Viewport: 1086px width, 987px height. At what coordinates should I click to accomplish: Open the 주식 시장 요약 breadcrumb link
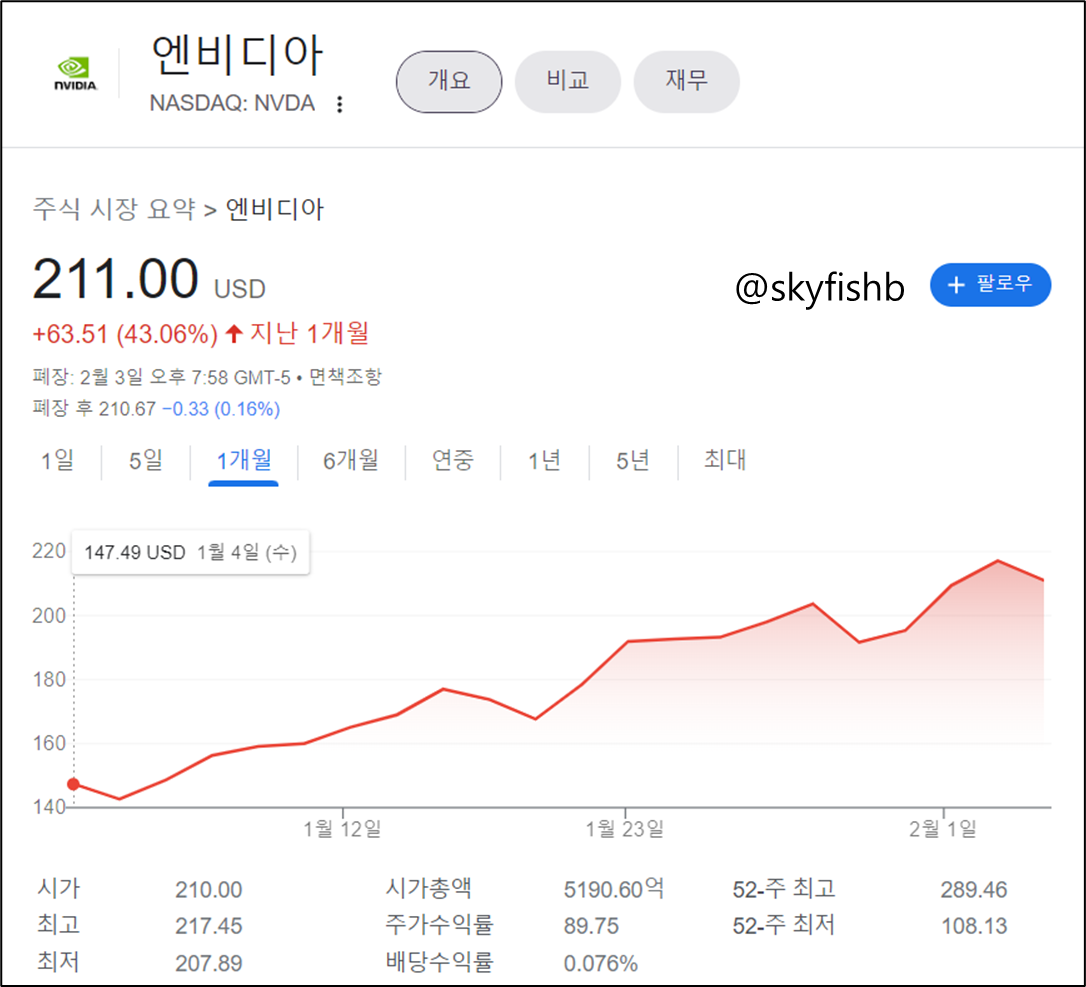point(114,208)
